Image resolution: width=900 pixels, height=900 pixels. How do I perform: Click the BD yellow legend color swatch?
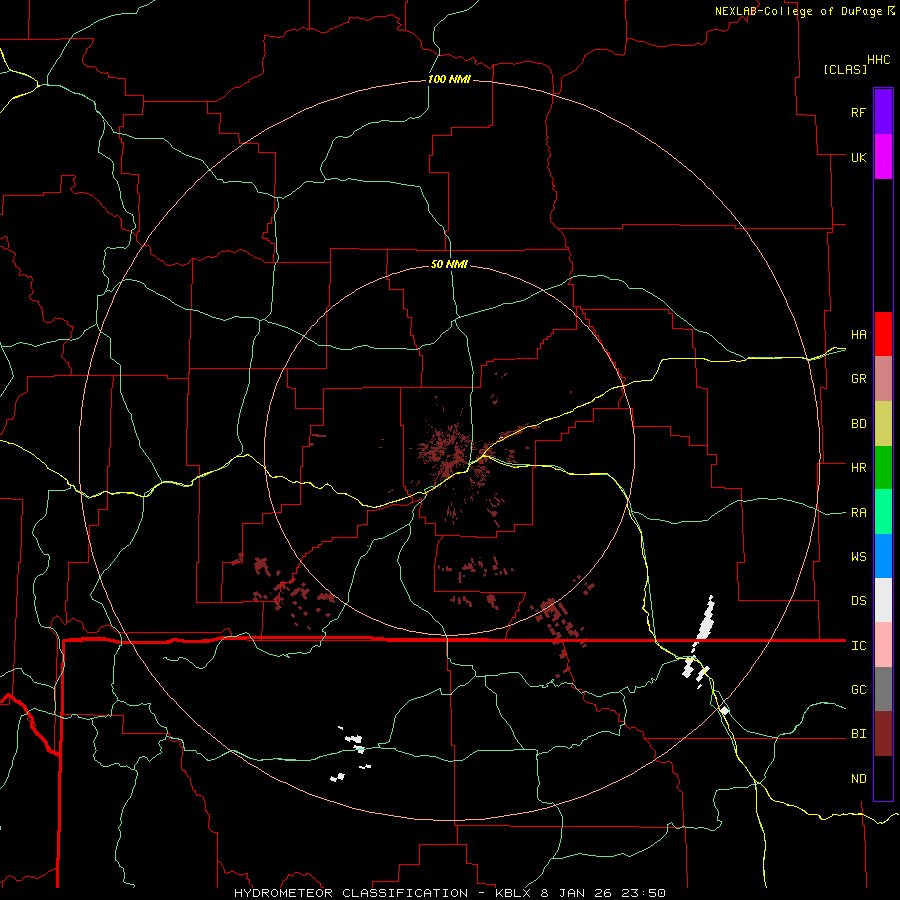point(883,423)
